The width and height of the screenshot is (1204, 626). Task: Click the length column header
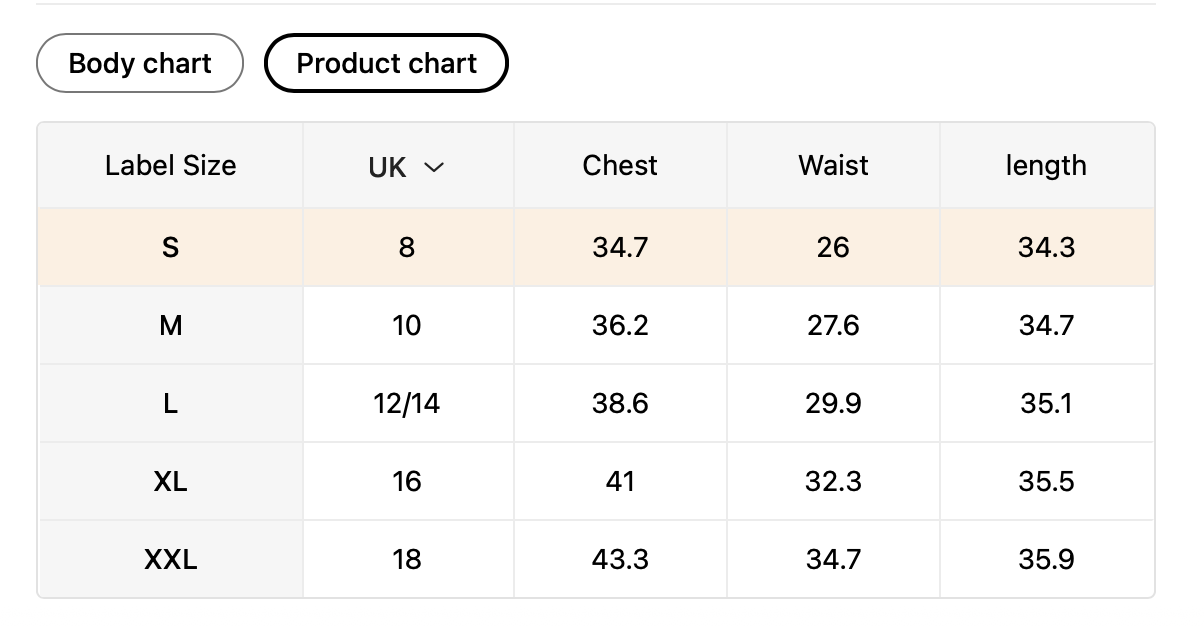click(1046, 166)
